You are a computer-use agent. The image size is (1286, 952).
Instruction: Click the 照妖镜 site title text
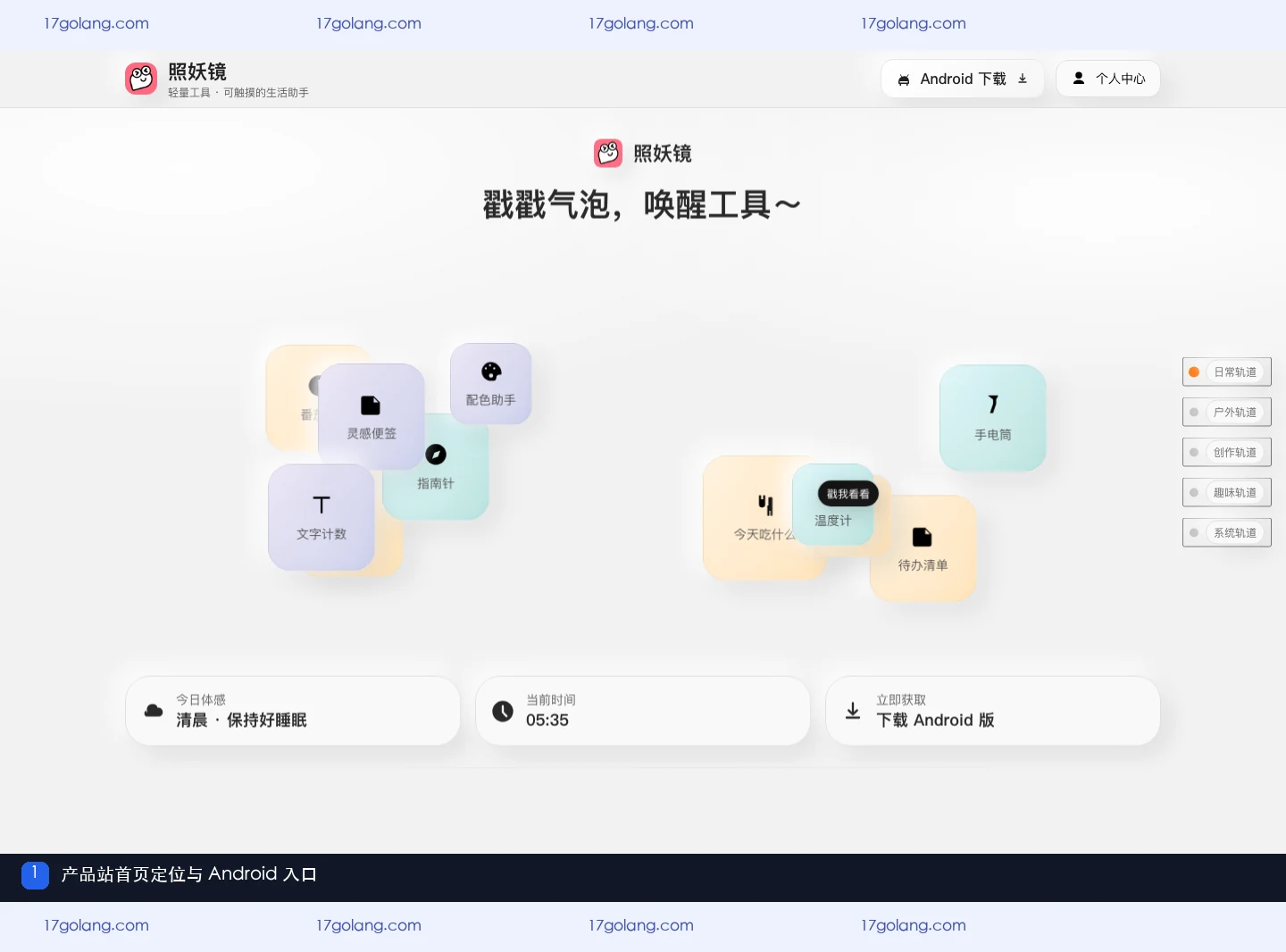click(x=197, y=71)
